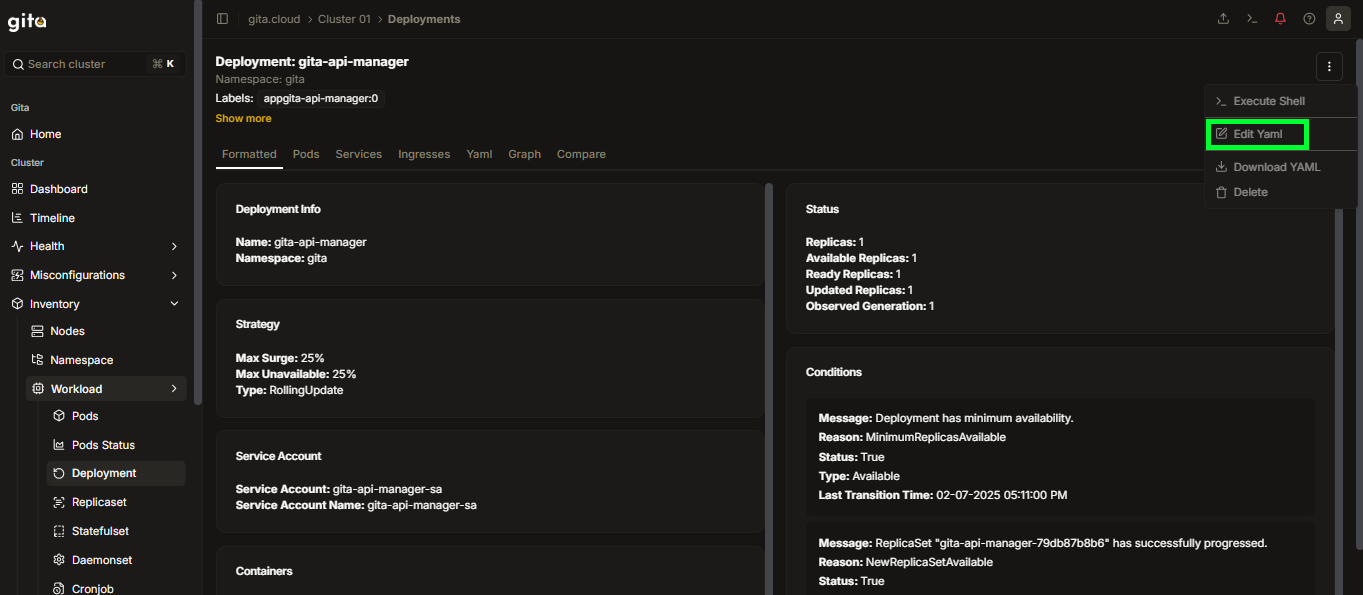1363x595 pixels.
Task: Toggle the sidebar panel icon
Action: coord(222,19)
